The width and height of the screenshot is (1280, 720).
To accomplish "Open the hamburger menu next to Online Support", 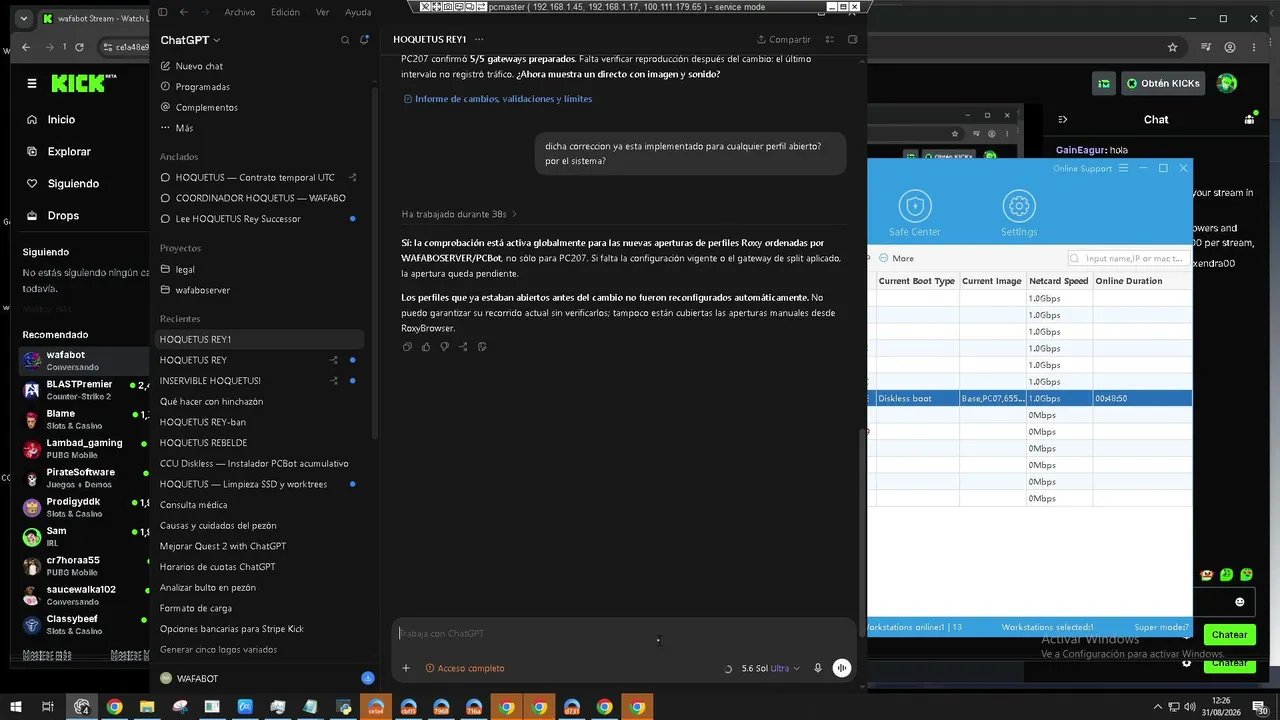I will pos(1123,168).
